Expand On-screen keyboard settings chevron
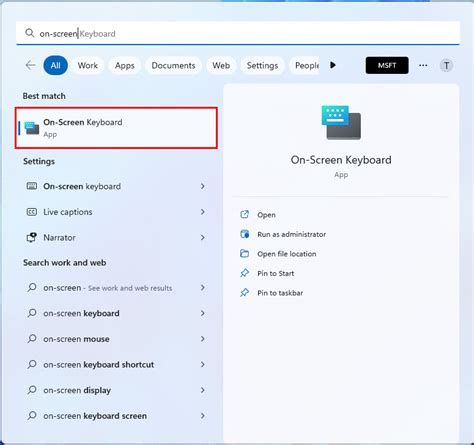The image size is (474, 445). point(203,186)
